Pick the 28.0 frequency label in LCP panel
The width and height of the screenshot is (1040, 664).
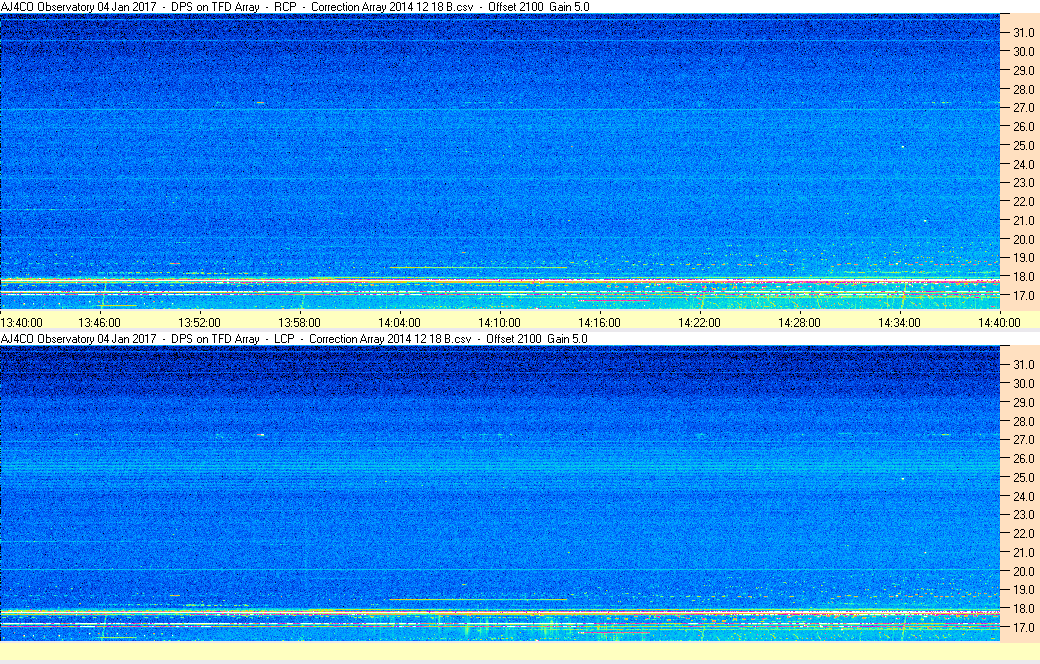coord(1023,422)
